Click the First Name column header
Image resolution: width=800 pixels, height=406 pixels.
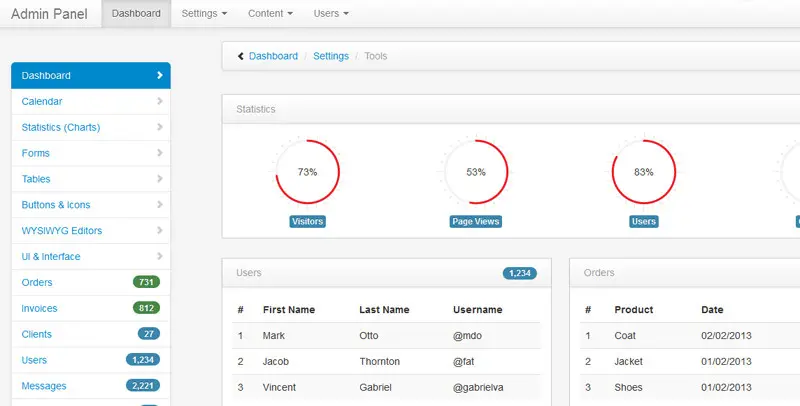pos(289,310)
